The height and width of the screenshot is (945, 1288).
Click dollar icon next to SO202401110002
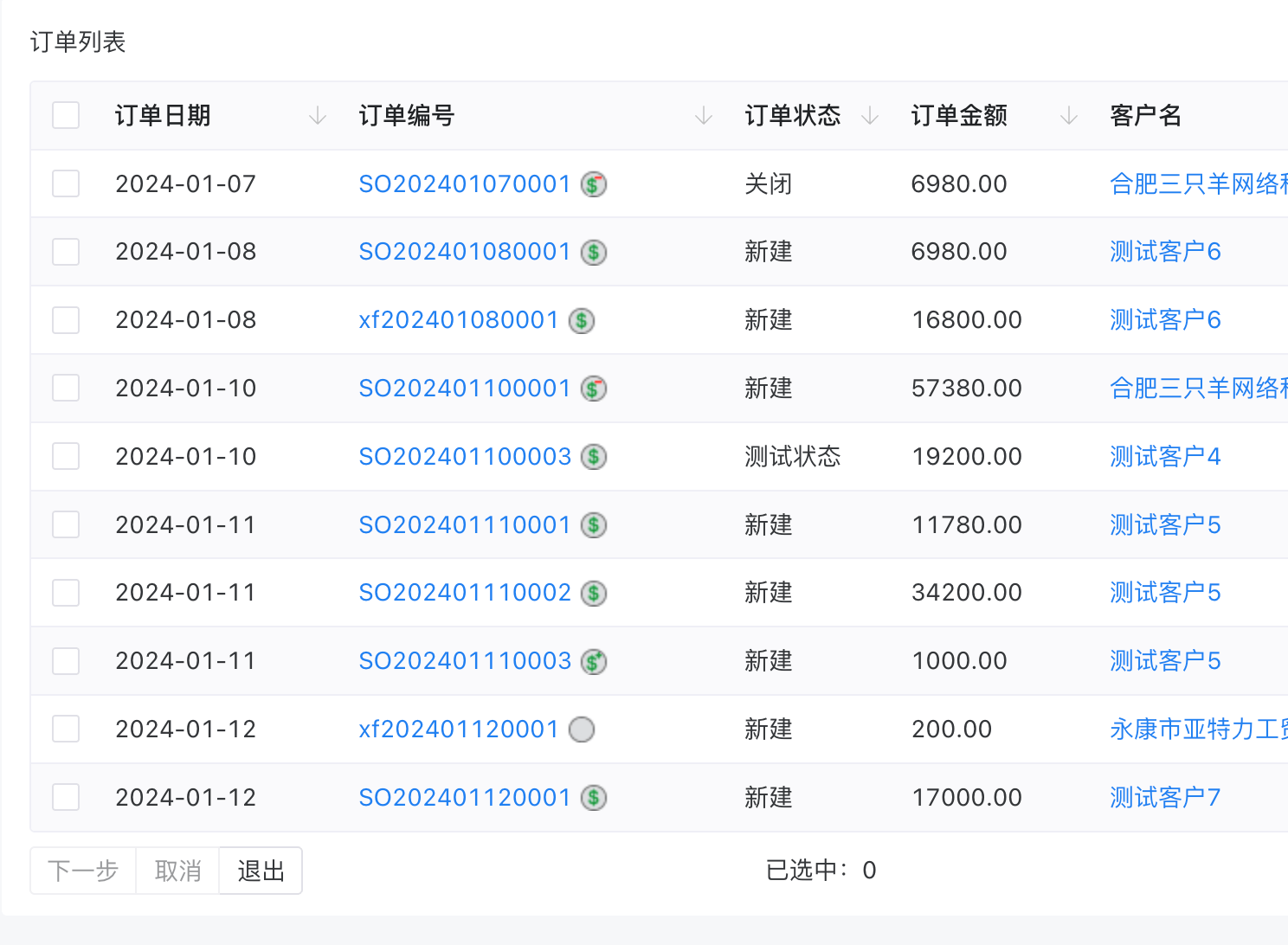click(x=593, y=594)
